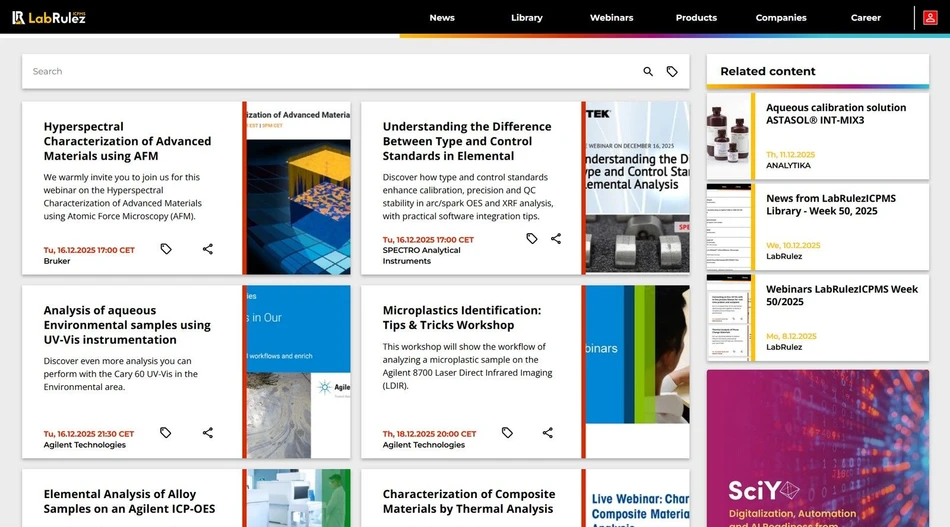
Task: Click the Agilent environmental samples thumbnail
Action: click(x=299, y=372)
